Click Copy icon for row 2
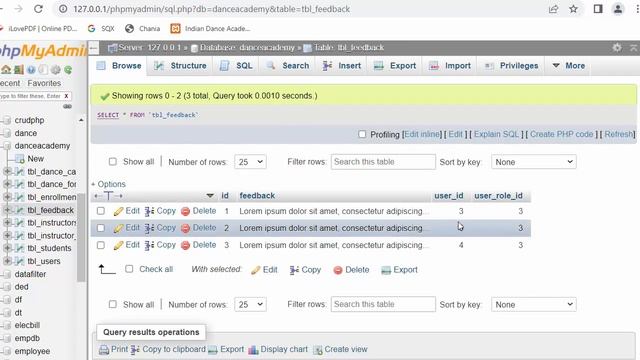 tap(149, 228)
